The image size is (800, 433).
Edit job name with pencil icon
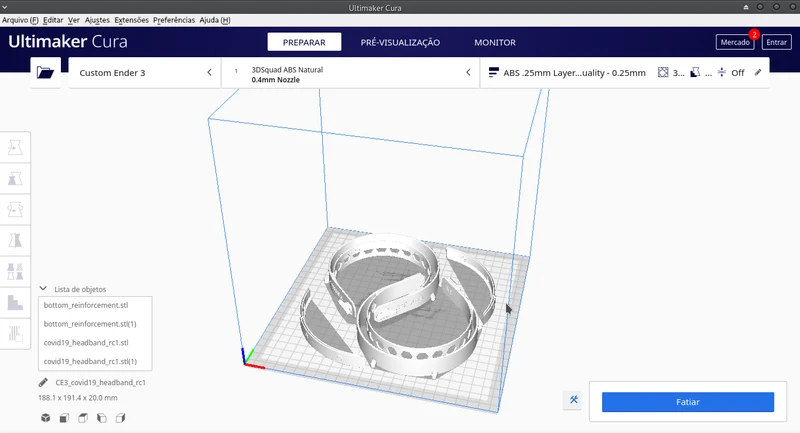(43, 383)
